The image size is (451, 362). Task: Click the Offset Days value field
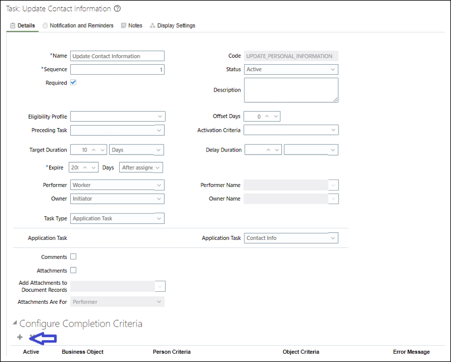(x=254, y=116)
